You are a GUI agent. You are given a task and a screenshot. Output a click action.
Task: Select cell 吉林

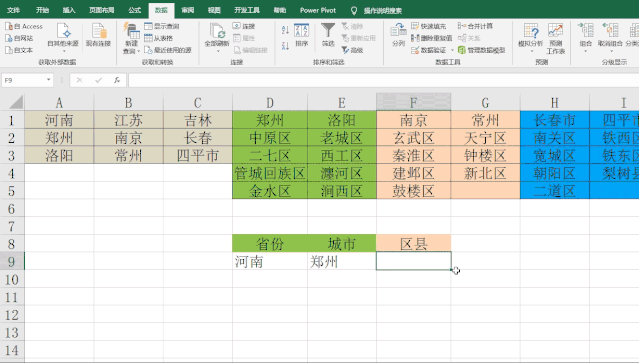[198, 120]
